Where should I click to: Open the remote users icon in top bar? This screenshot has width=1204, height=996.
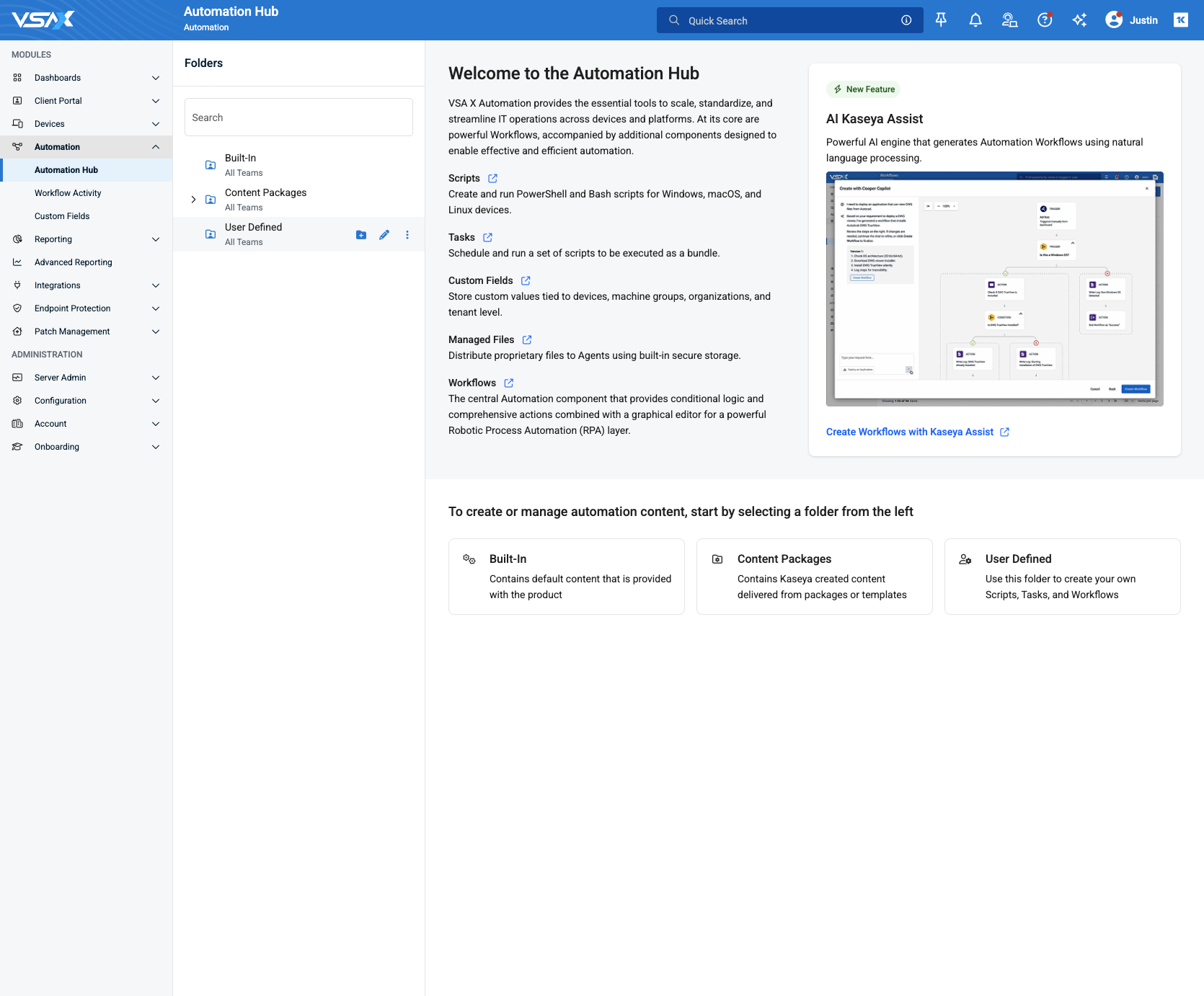1010,20
